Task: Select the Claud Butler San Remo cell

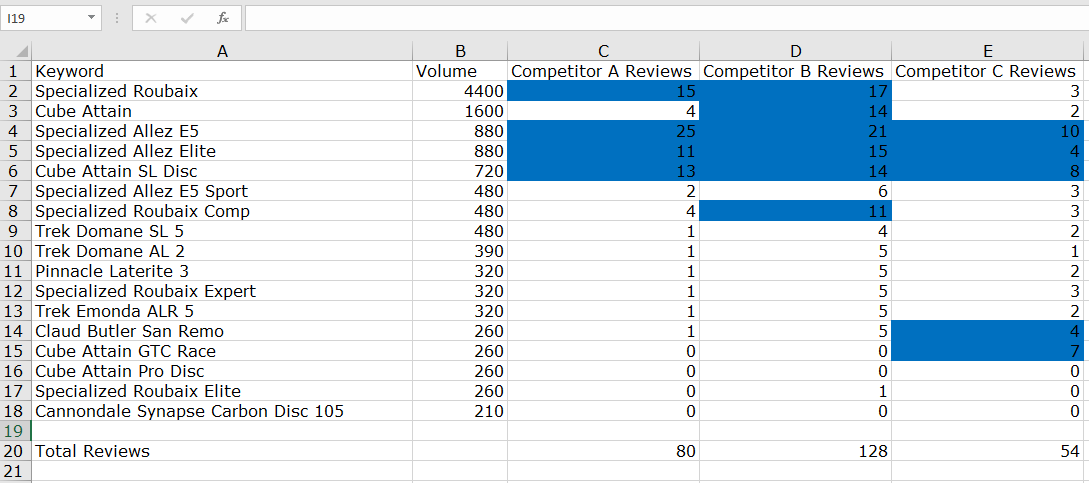Action: pyautogui.click(x=222, y=331)
